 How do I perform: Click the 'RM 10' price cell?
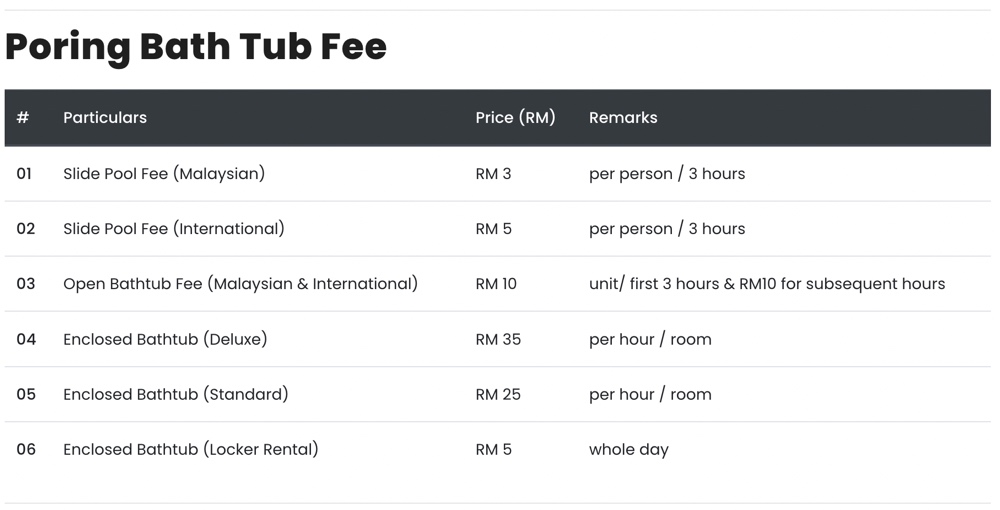coord(496,284)
